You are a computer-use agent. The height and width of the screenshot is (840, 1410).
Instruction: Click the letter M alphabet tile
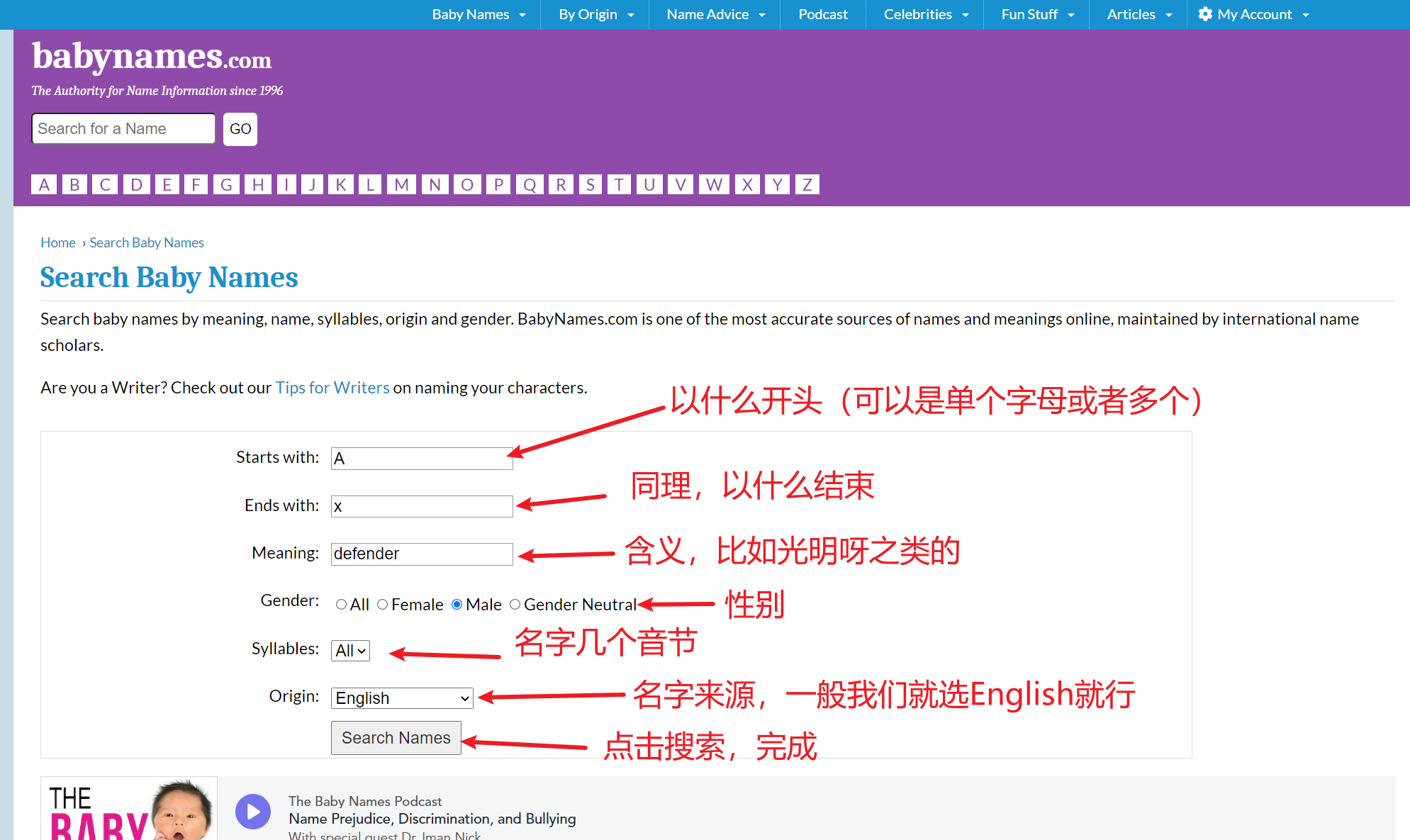click(x=401, y=185)
